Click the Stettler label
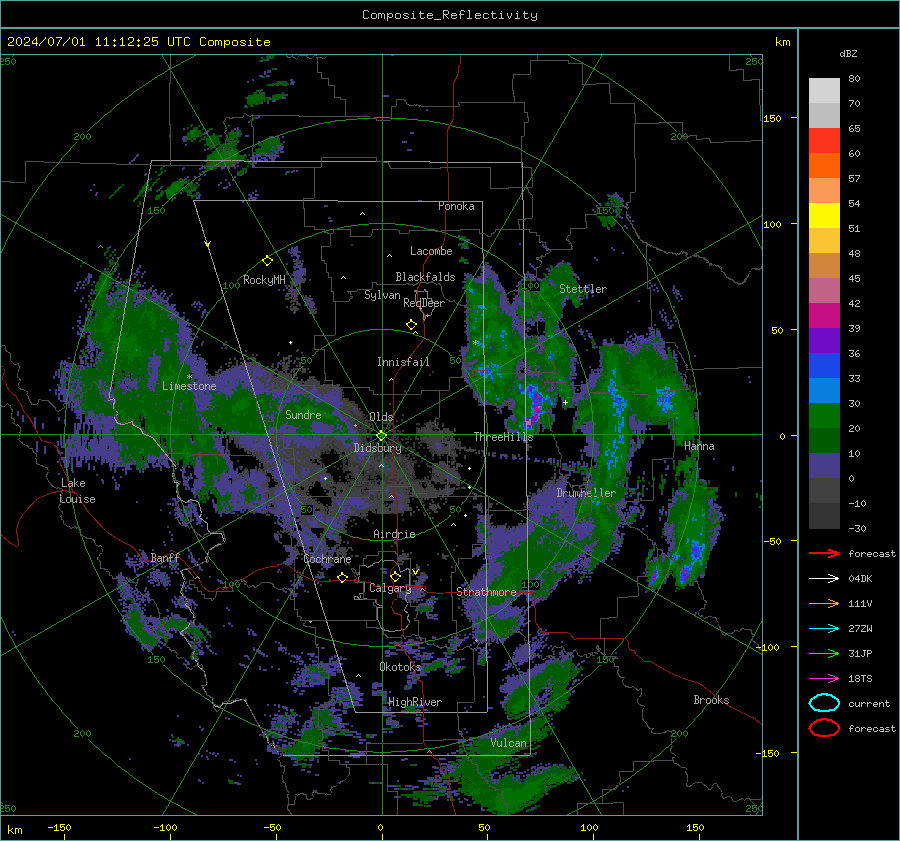Image resolution: width=900 pixels, height=841 pixels. coord(583,289)
